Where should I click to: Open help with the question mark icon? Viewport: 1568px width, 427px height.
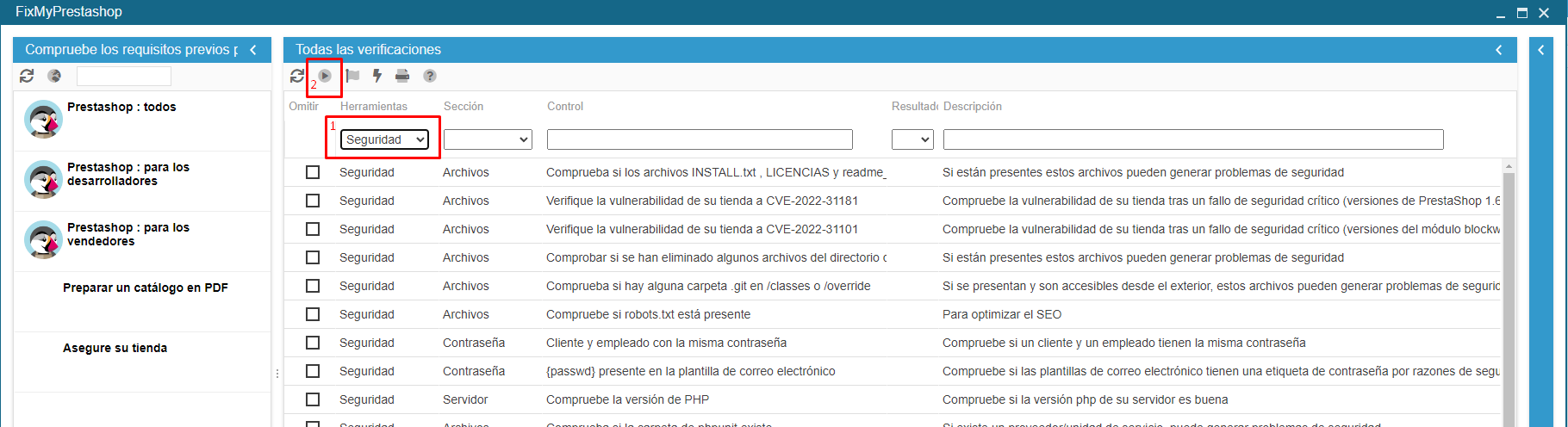click(430, 76)
